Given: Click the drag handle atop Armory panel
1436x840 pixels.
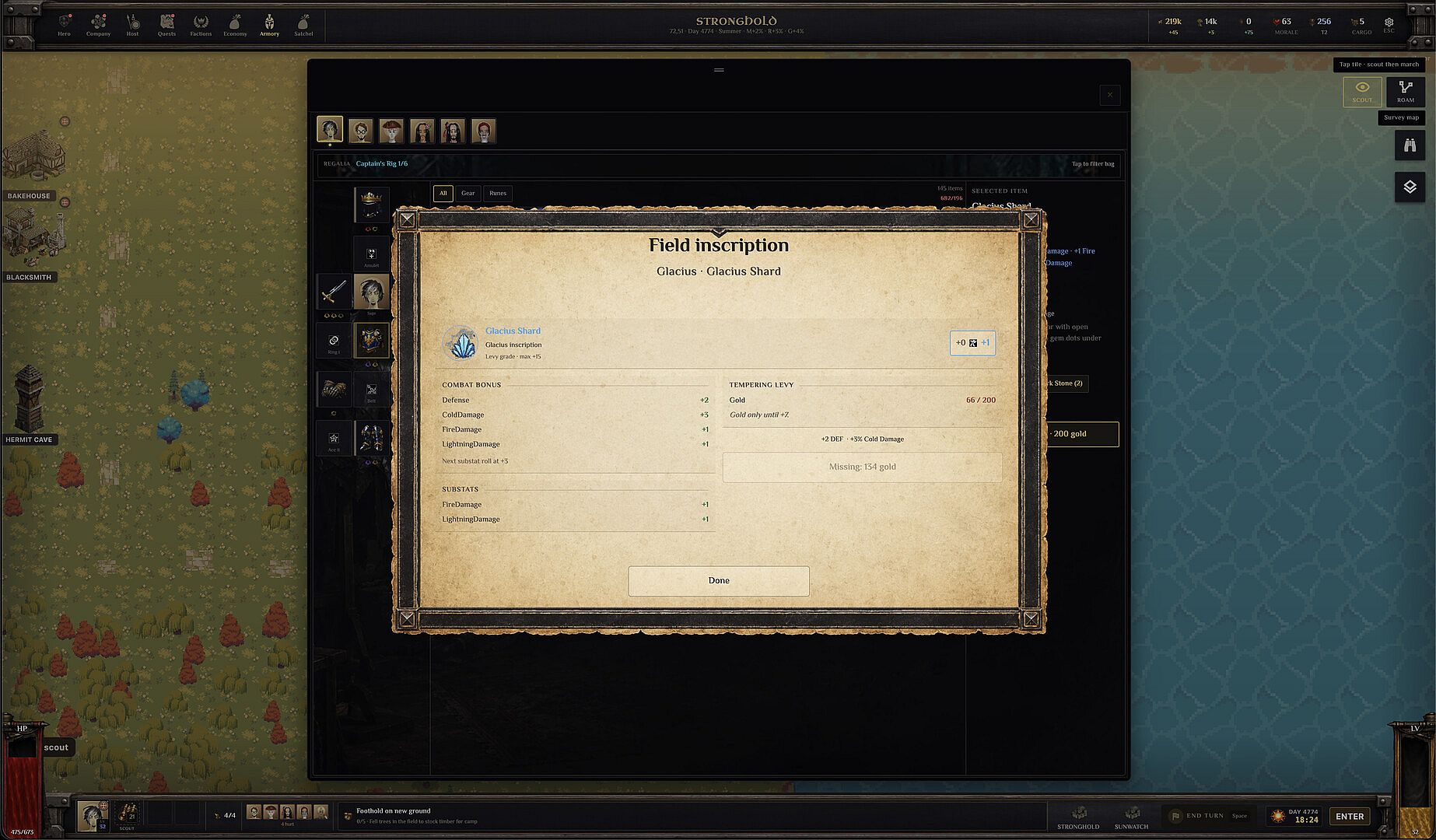Looking at the screenshot, I should click(x=719, y=70).
